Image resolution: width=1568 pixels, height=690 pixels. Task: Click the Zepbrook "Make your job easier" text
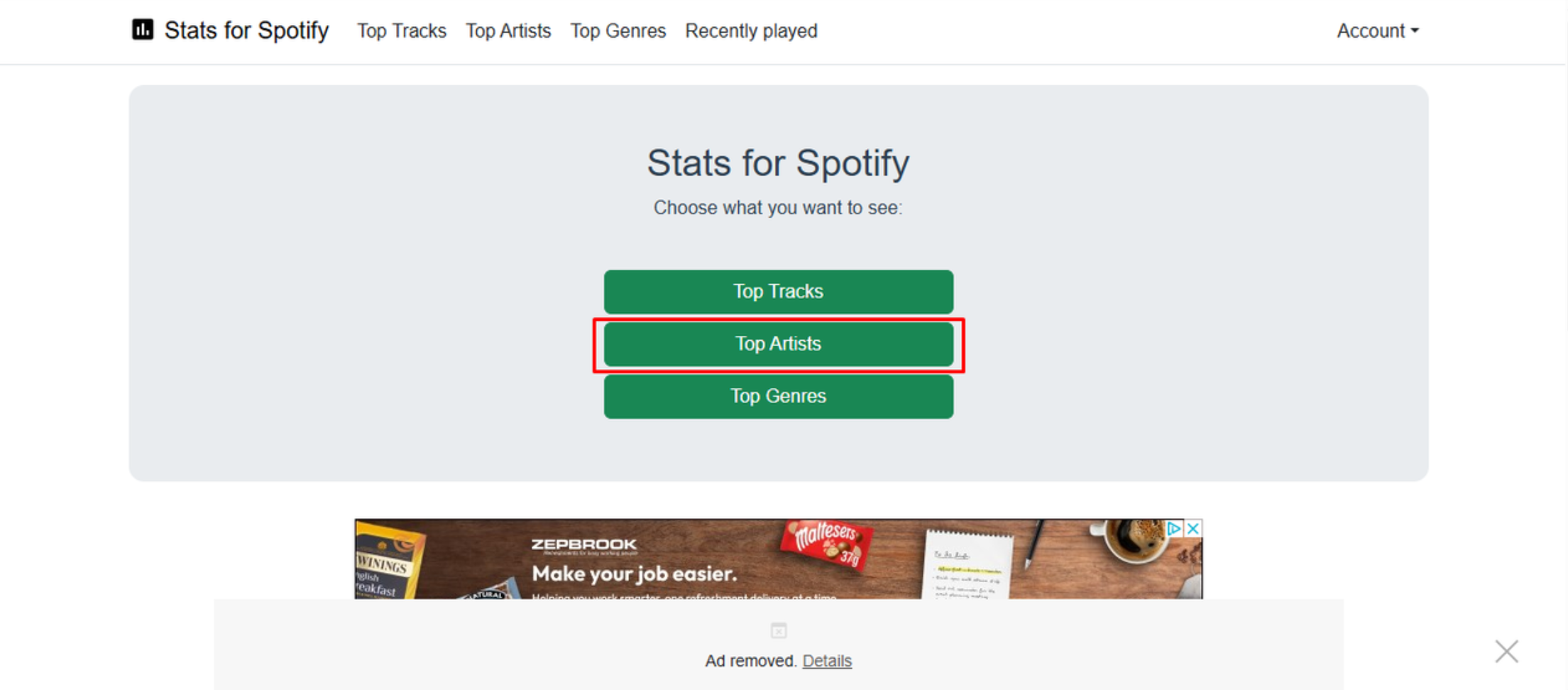click(x=635, y=574)
